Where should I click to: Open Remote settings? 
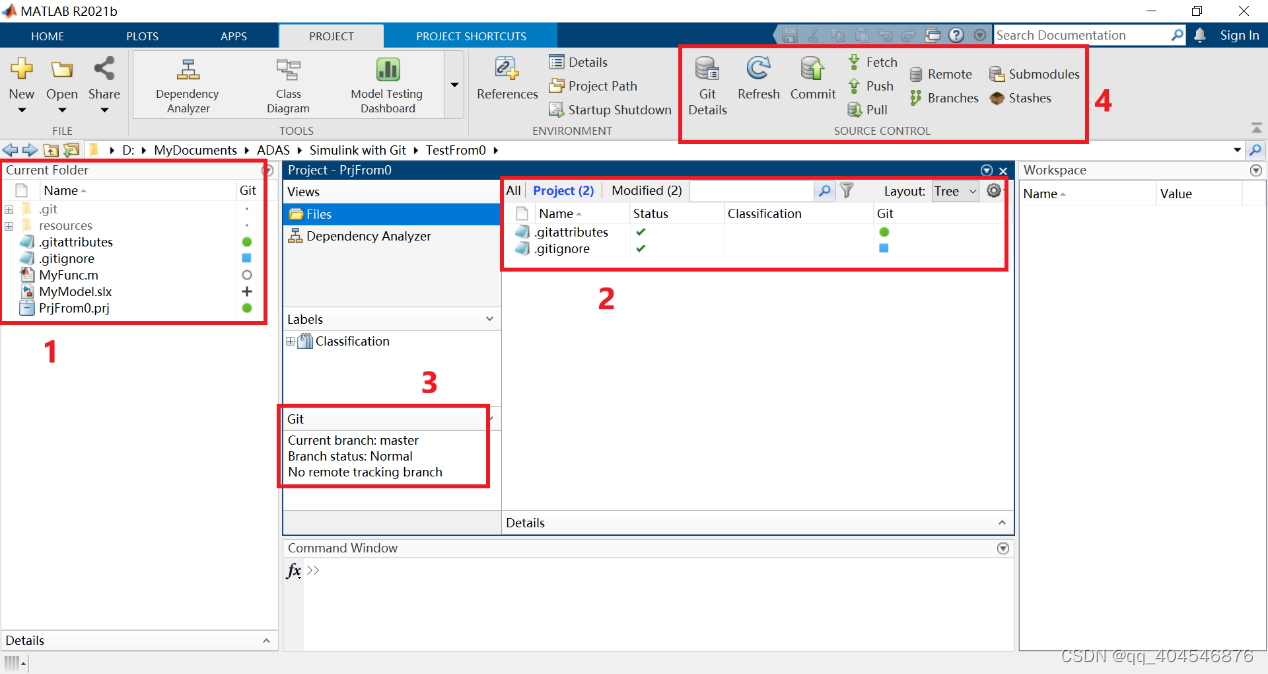point(940,74)
